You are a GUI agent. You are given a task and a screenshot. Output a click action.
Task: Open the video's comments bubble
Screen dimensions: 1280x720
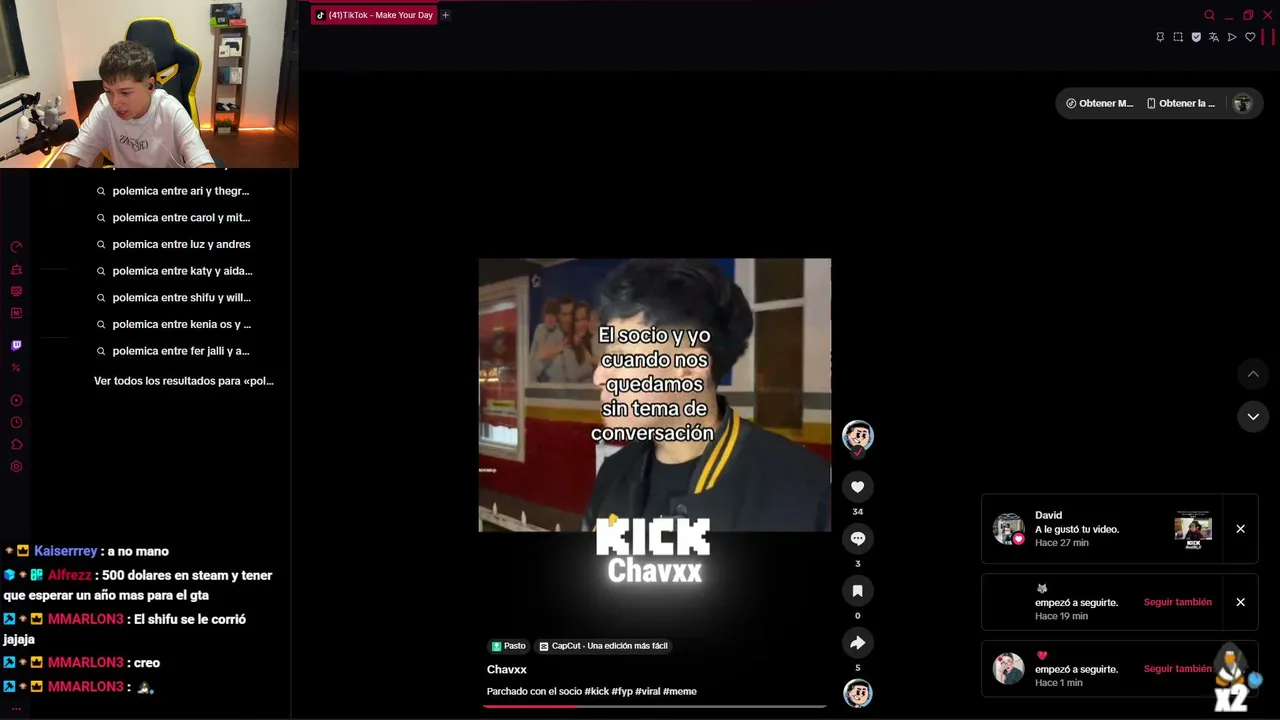(x=857, y=539)
